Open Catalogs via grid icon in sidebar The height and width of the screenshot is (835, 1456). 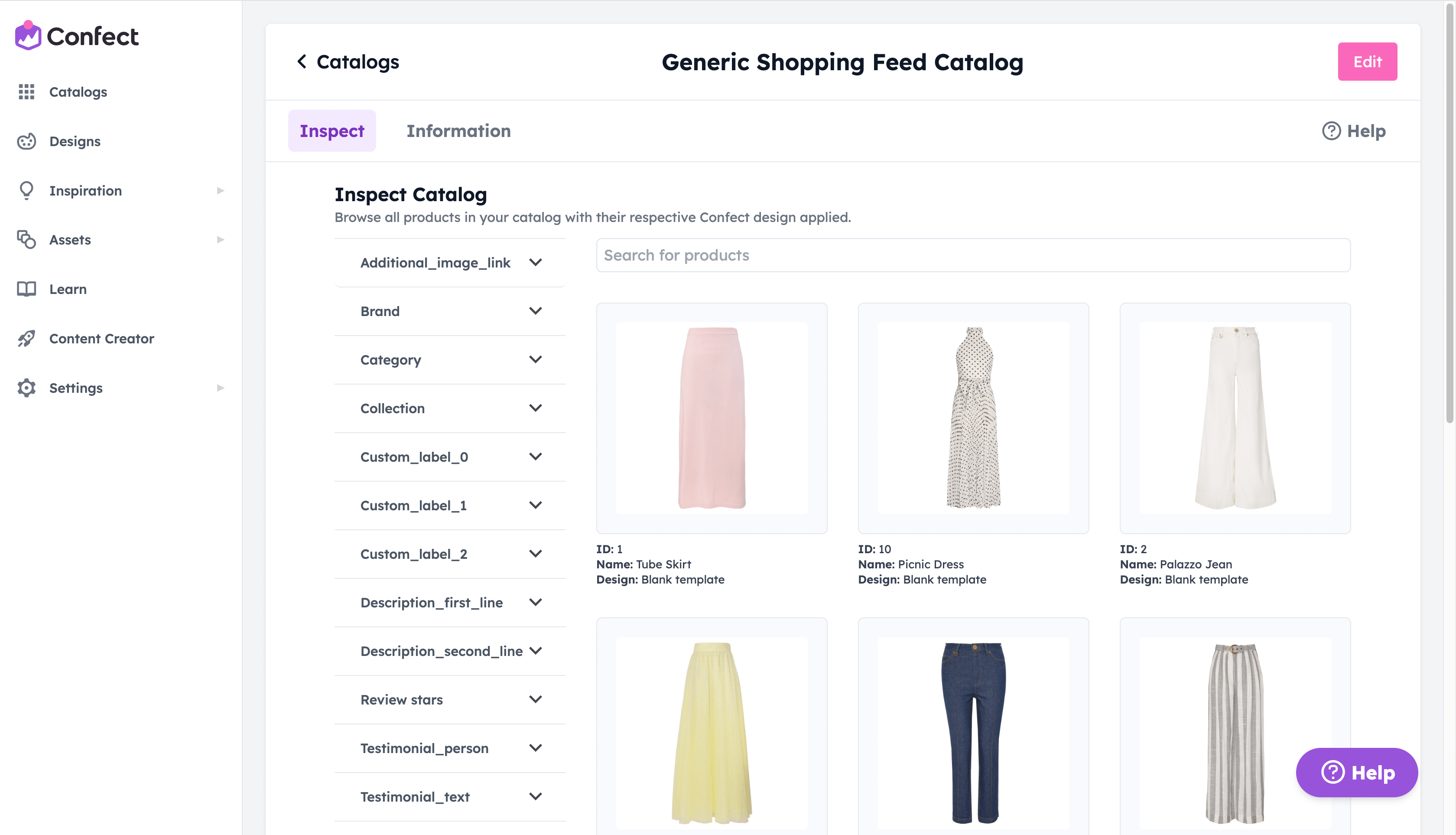(26, 92)
